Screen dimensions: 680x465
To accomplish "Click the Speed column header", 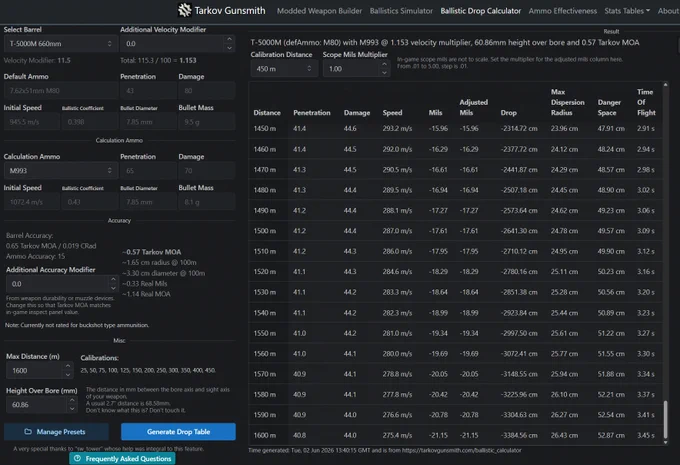I will (392, 113).
